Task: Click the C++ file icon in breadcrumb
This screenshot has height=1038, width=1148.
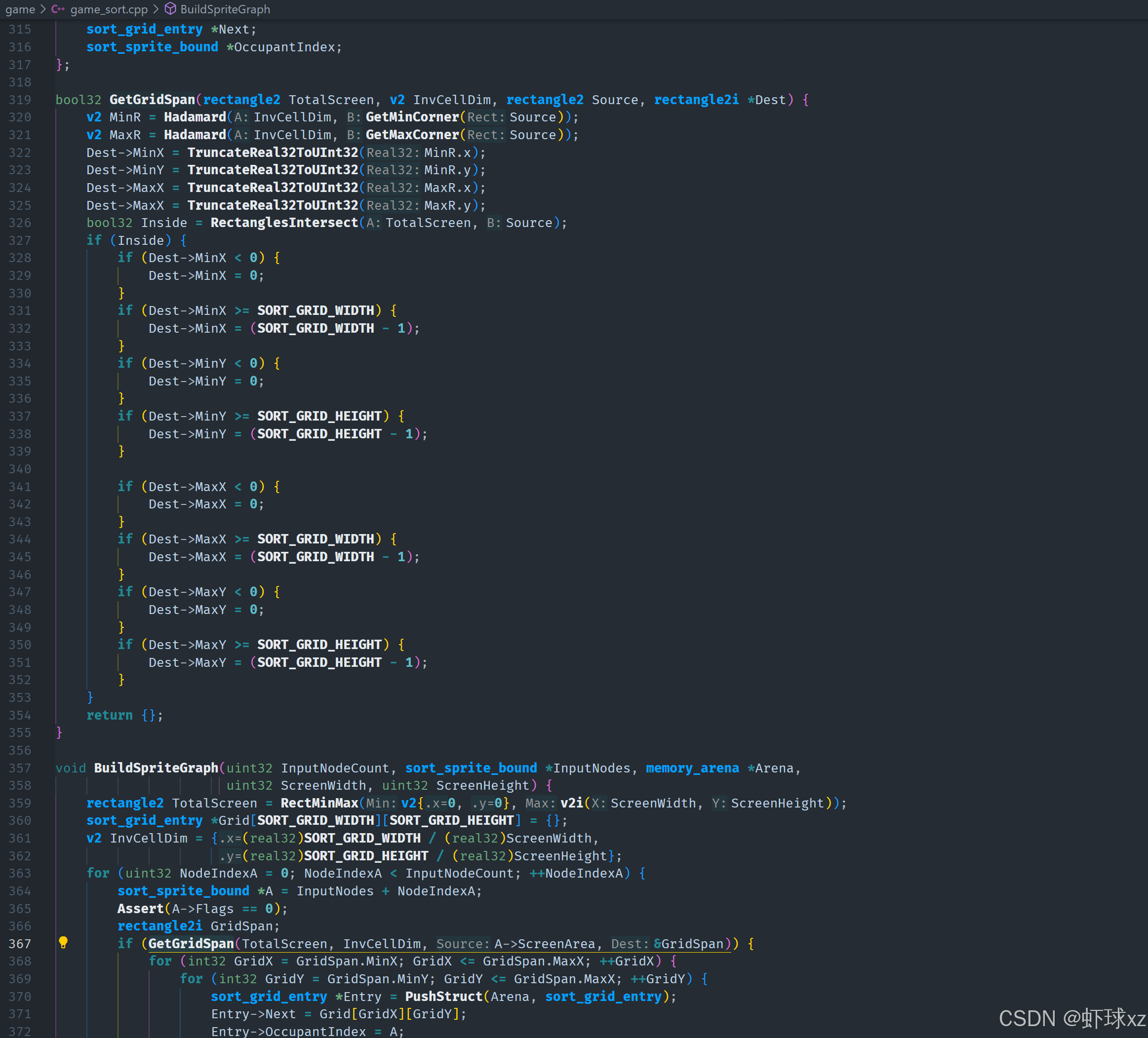Action: (57, 9)
